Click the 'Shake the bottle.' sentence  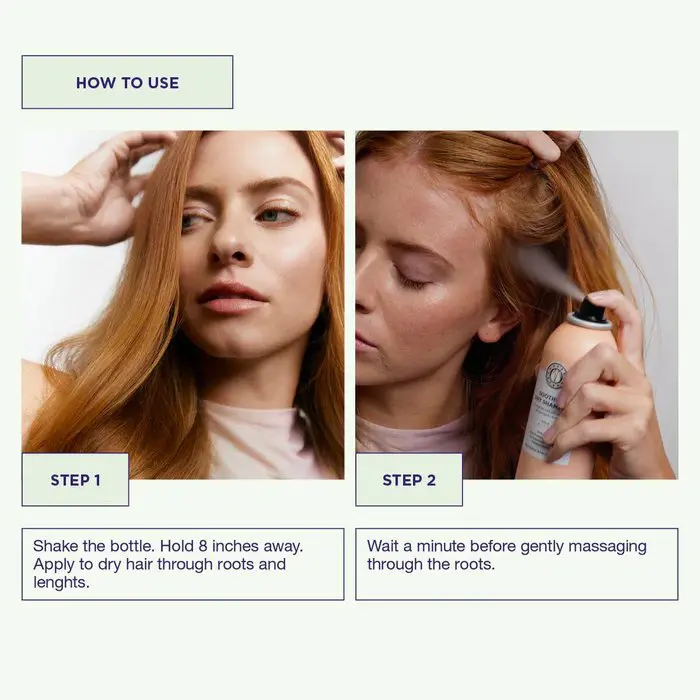click(x=94, y=546)
